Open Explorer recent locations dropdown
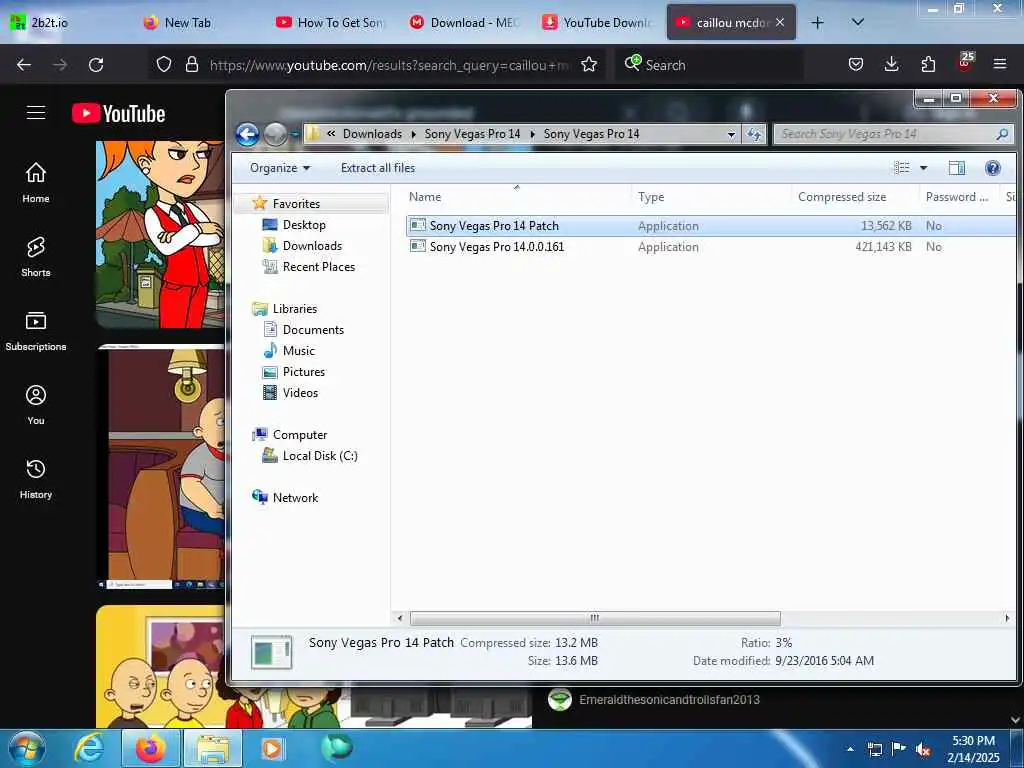Viewport: 1024px width, 768px height. pos(295,135)
